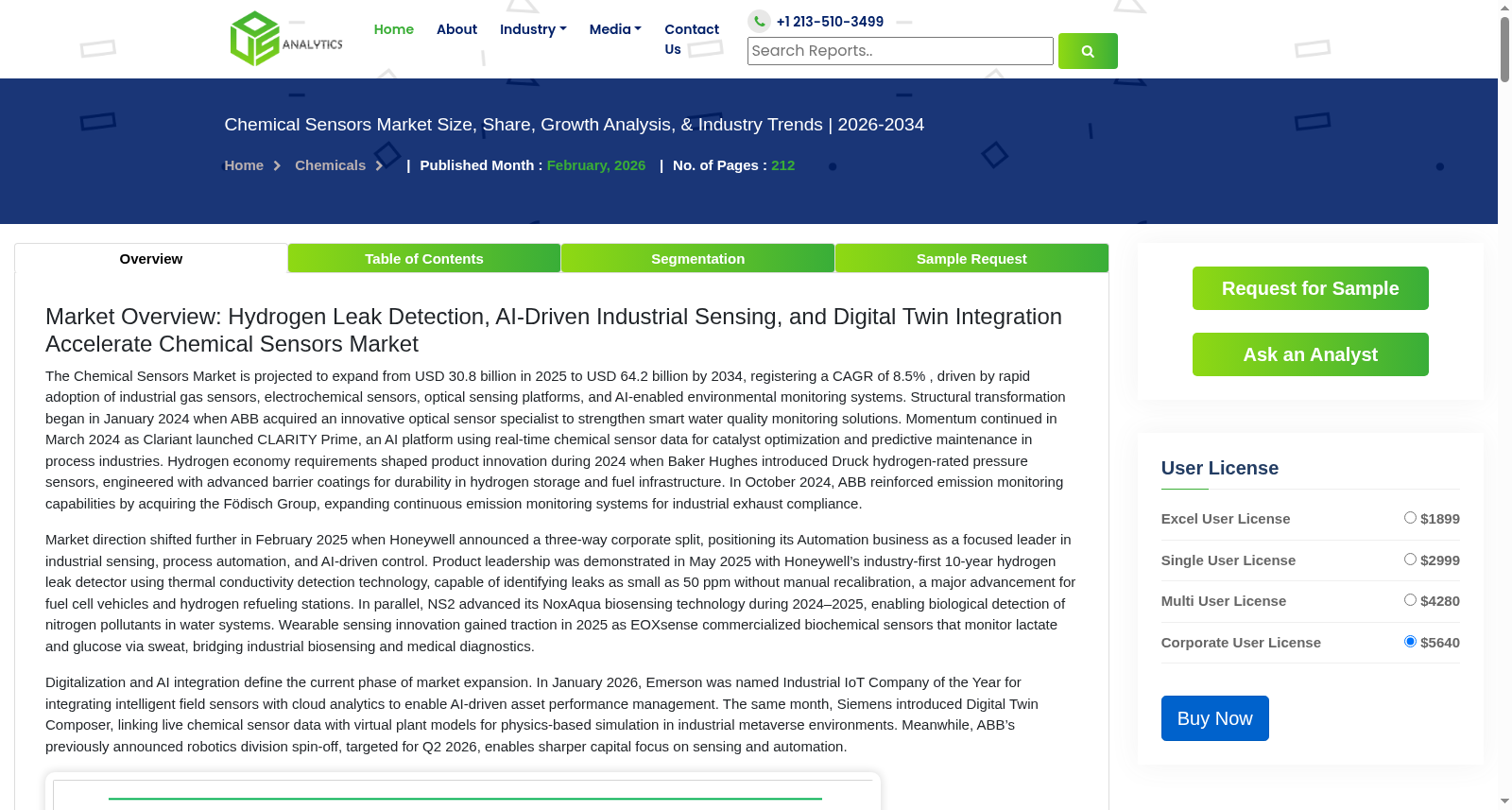Click the Buy Now button
This screenshot has width=1512, height=810.
pos(1215,718)
